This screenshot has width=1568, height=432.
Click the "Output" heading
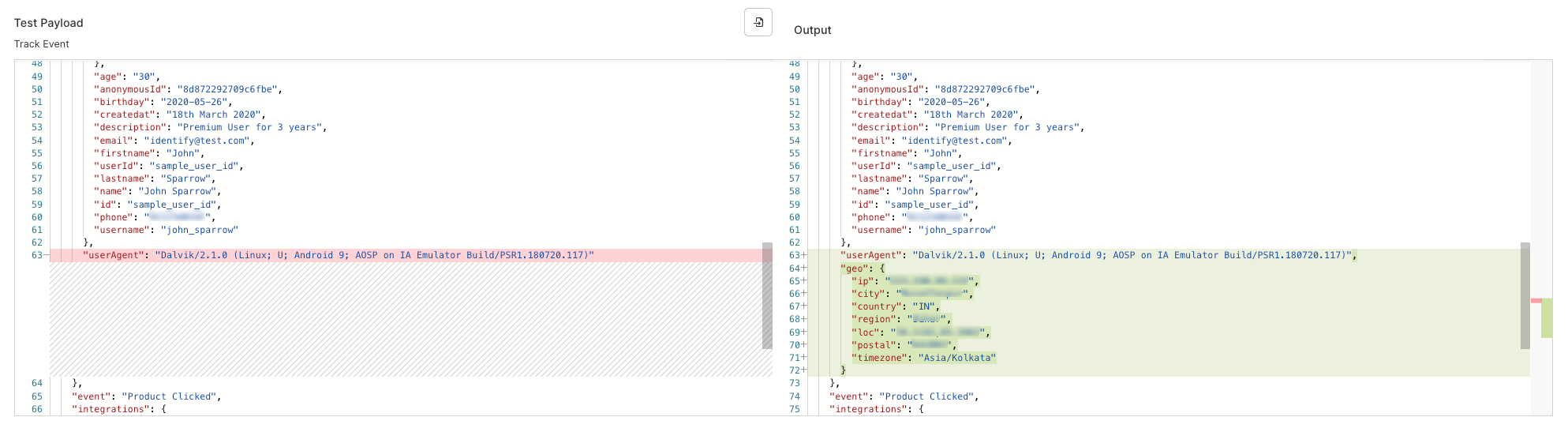[x=812, y=30]
